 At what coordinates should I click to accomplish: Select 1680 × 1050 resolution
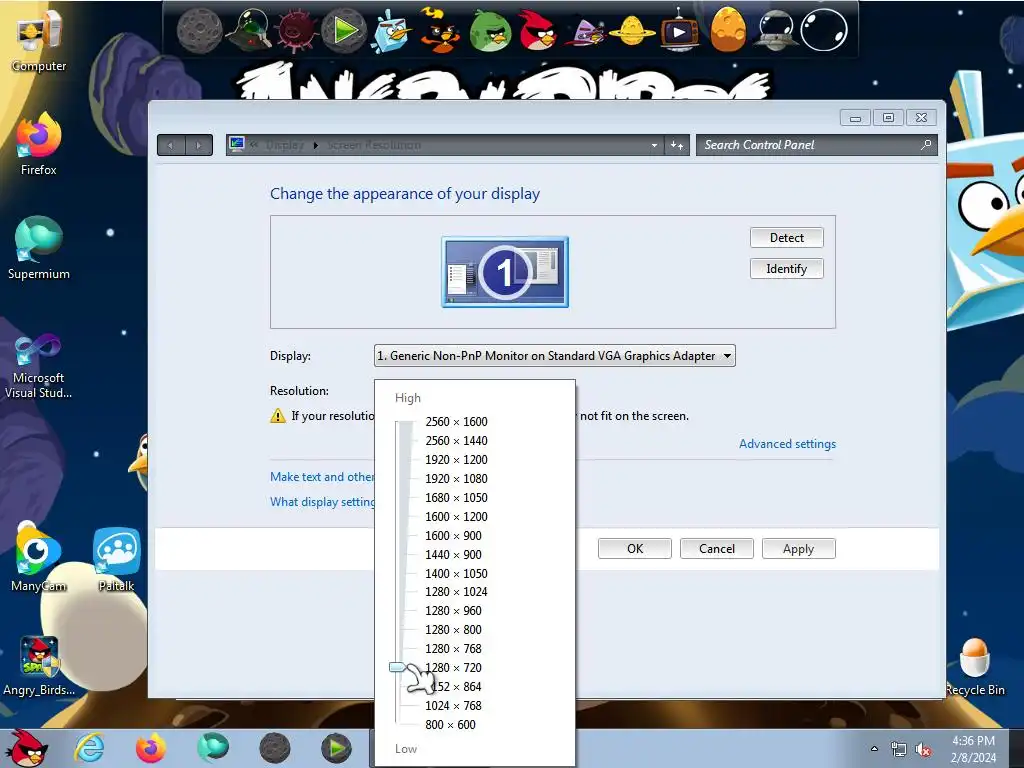coord(456,498)
